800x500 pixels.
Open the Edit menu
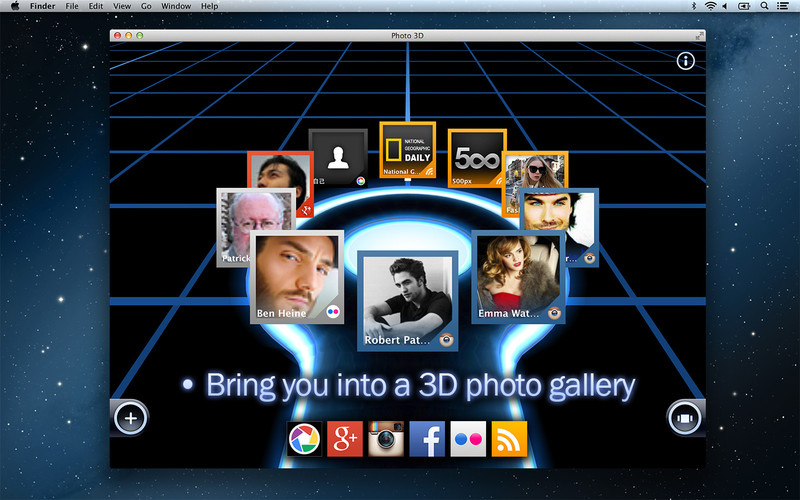click(x=96, y=6)
